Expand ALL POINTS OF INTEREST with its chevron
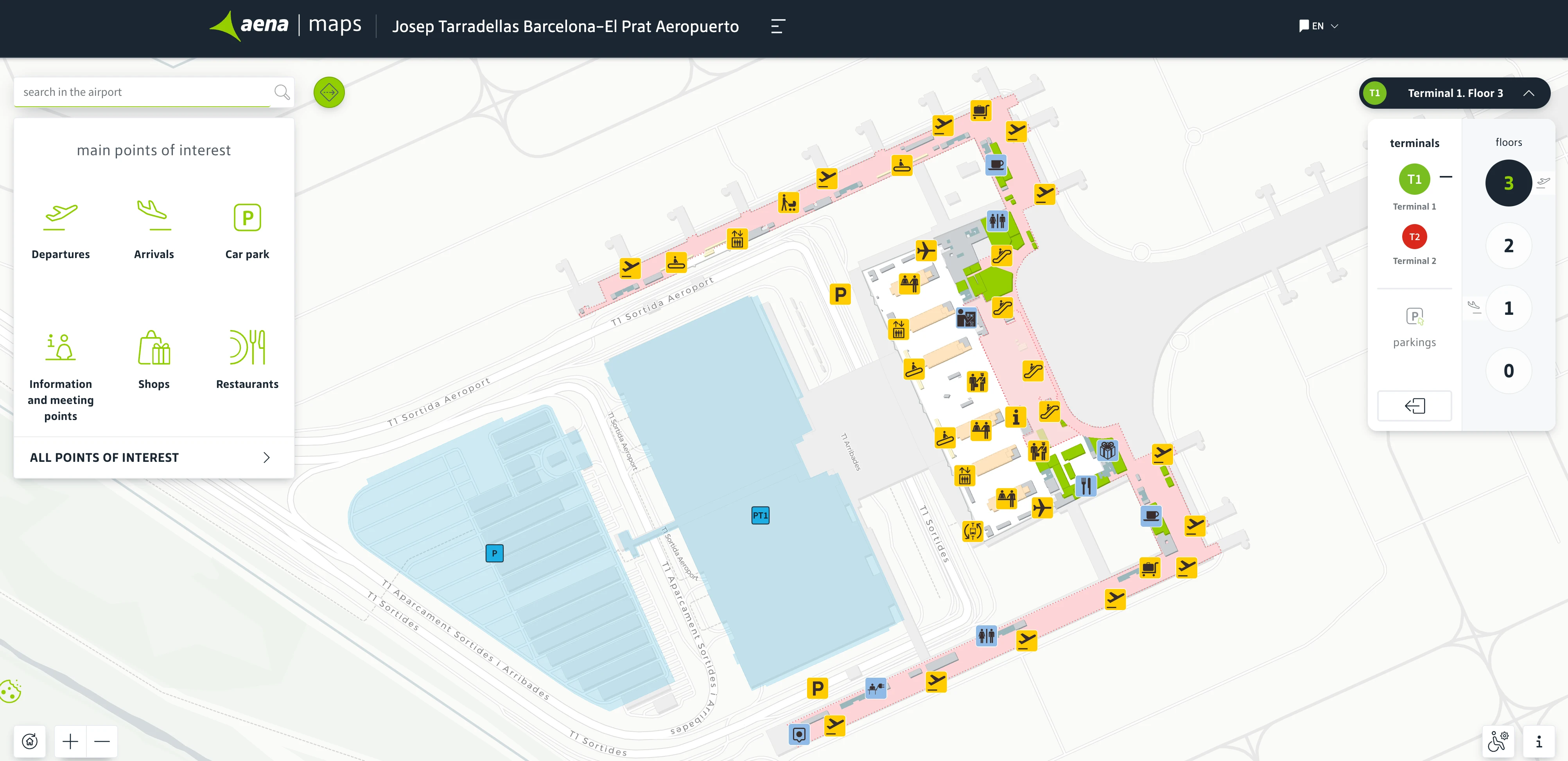 (266, 457)
